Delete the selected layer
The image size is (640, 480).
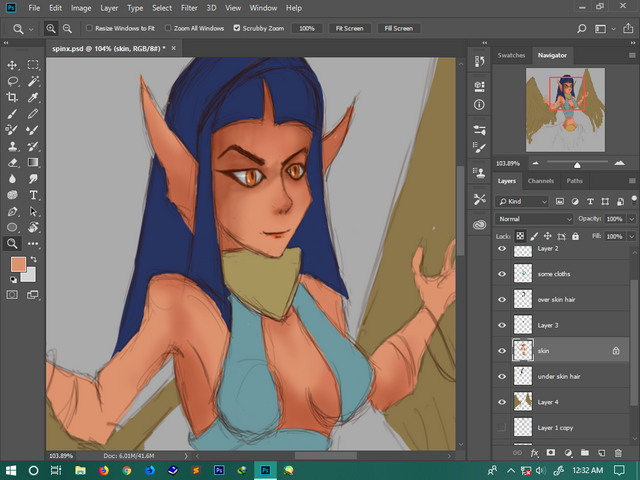pyautogui.click(x=618, y=452)
